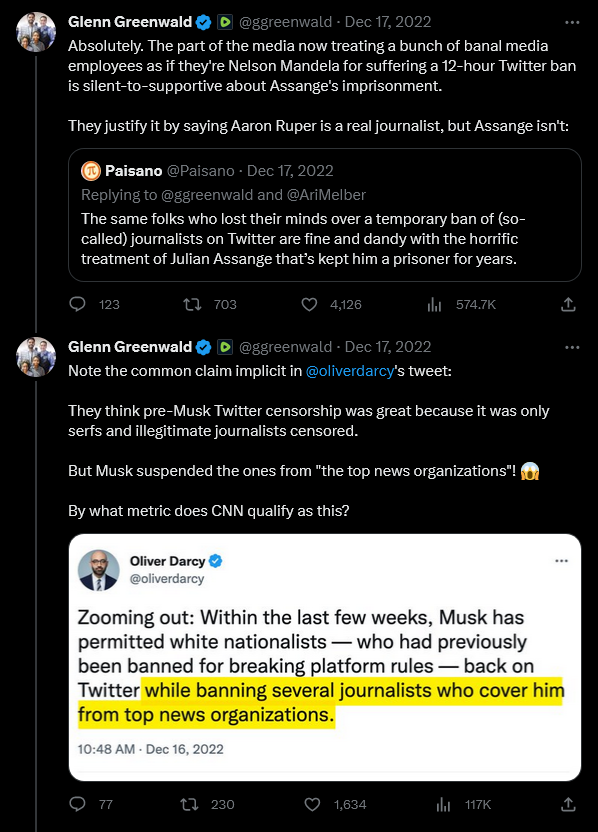
Task: Share the first tweet about Assange
Action: [568, 304]
